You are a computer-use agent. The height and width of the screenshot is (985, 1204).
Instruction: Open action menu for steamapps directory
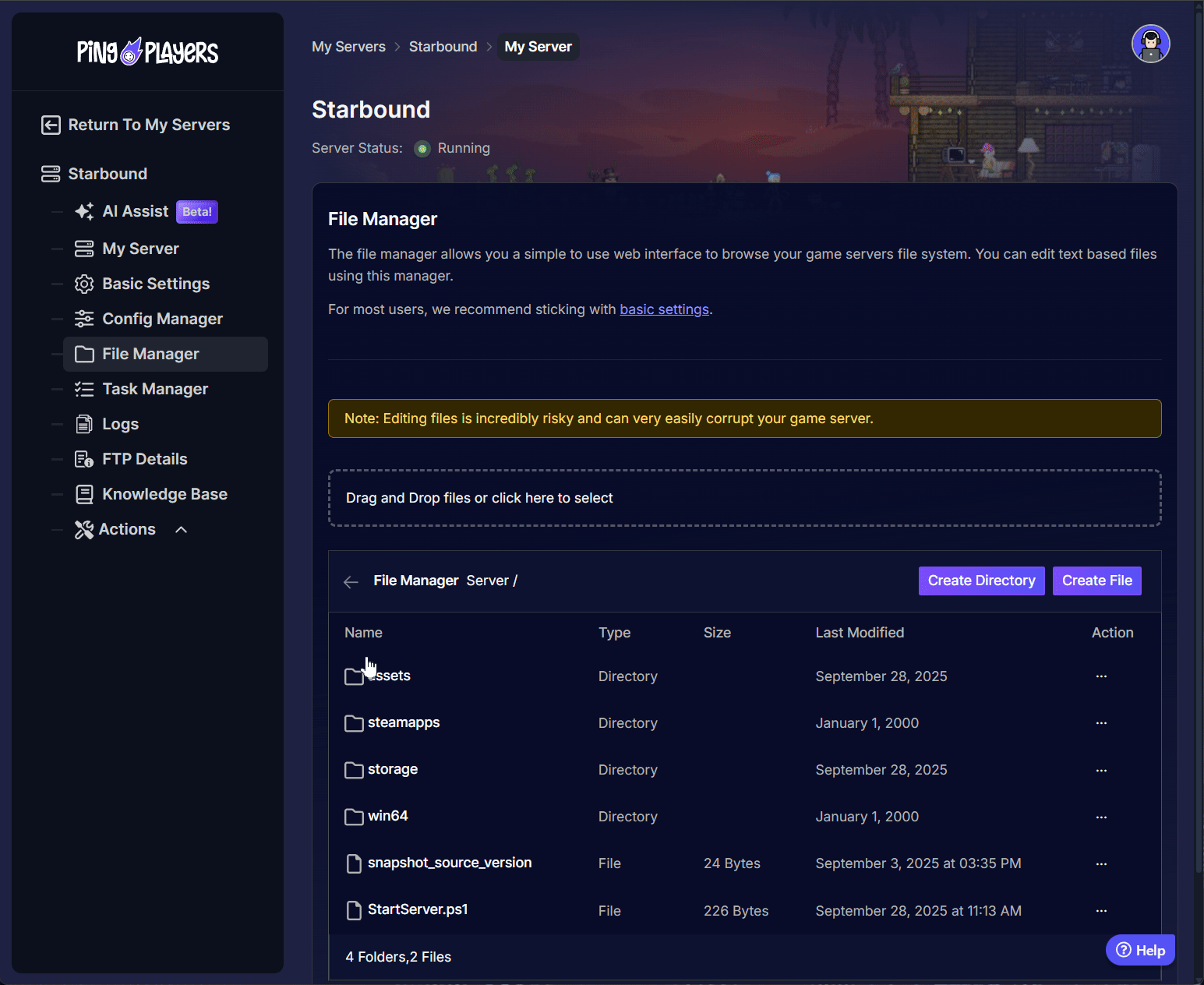tap(1100, 723)
